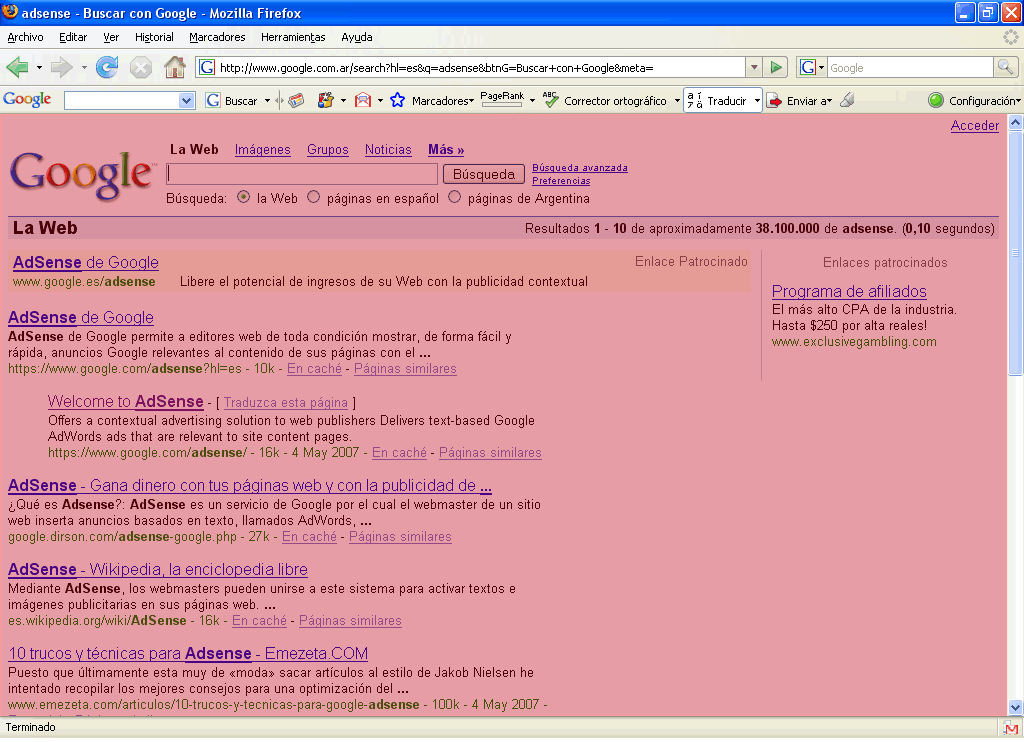Click the vertical scrollbar thumb

1015,253
